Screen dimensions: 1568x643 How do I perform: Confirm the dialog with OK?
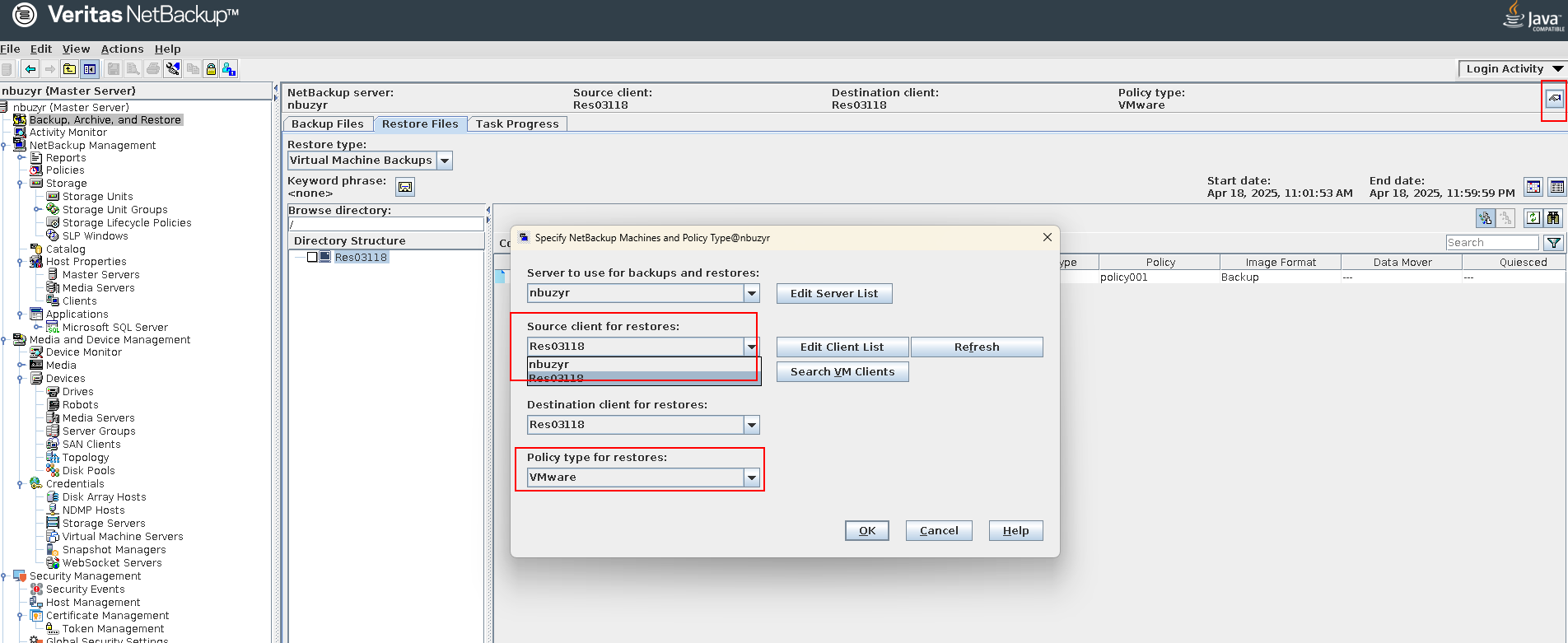867,531
